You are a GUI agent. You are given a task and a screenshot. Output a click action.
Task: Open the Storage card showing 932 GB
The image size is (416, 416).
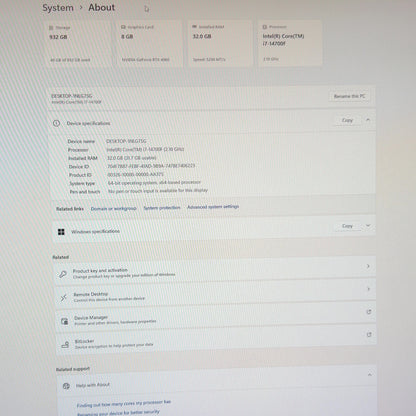pos(78,44)
